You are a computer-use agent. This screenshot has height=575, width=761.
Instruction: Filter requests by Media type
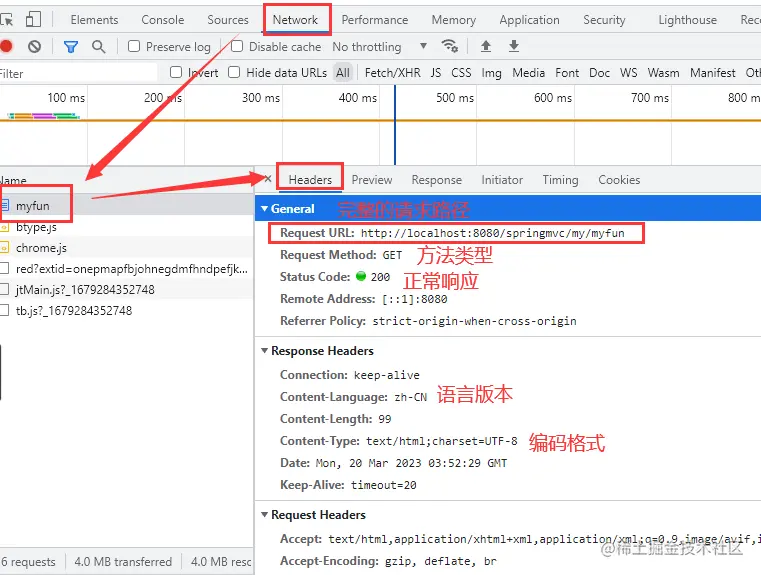pos(529,73)
